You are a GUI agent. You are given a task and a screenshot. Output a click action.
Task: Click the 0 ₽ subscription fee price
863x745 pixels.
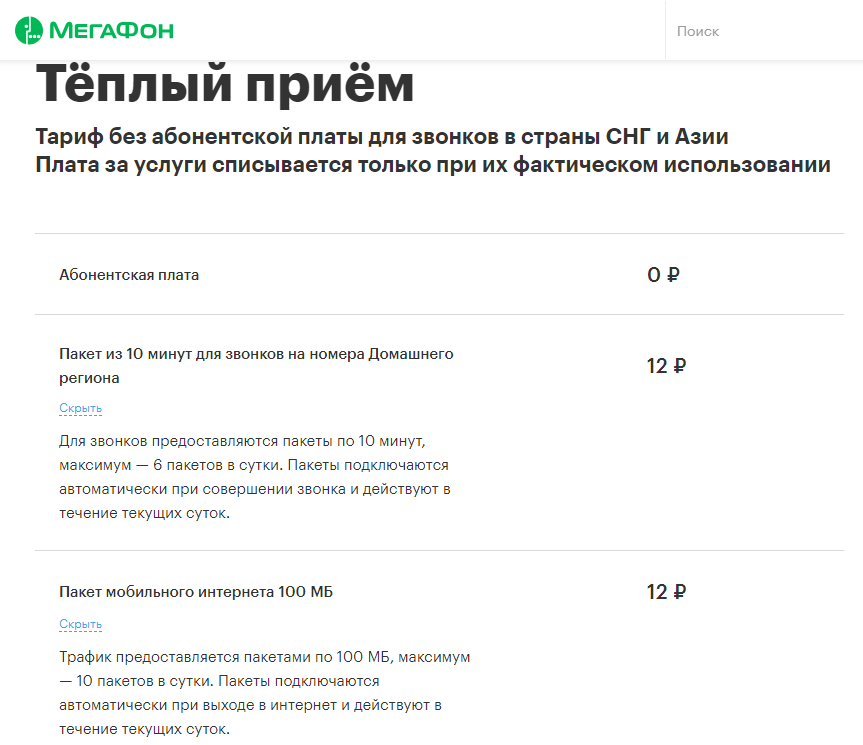click(663, 275)
